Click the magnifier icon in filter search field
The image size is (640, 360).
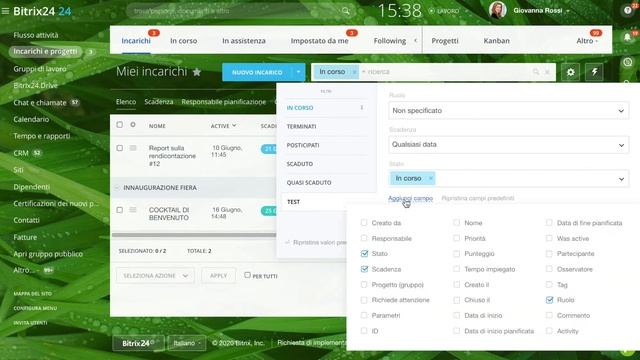[x=536, y=72]
